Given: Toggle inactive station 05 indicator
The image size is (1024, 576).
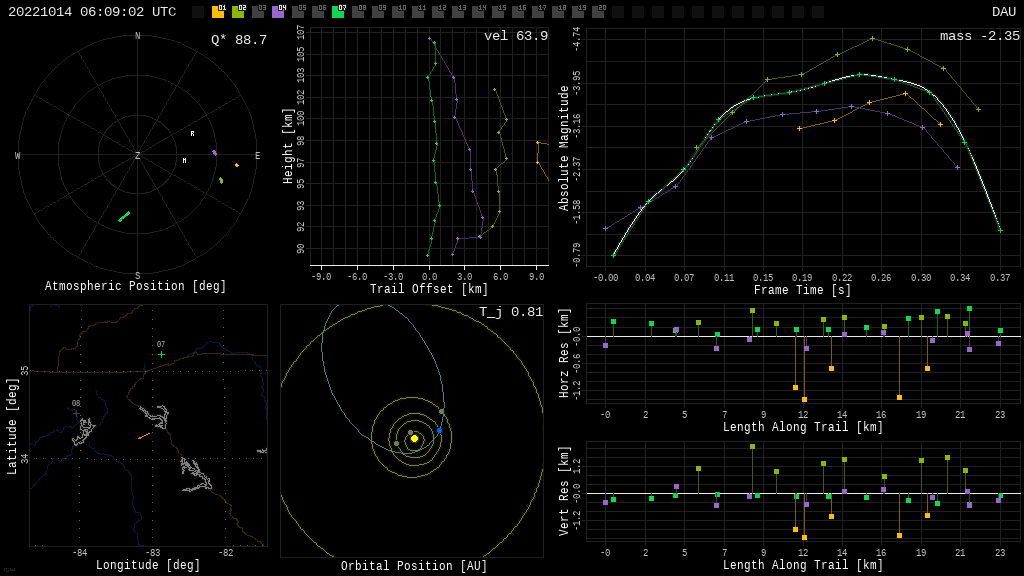Looking at the screenshot, I should pyautogui.click(x=298, y=12).
